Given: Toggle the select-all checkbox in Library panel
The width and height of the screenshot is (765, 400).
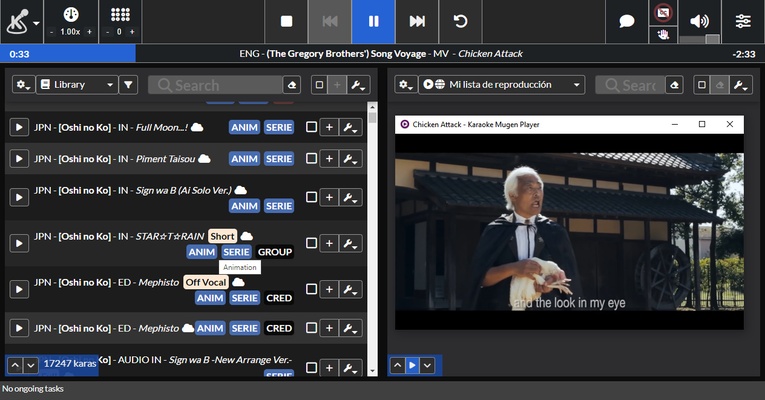Looking at the screenshot, I should (x=319, y=85).
